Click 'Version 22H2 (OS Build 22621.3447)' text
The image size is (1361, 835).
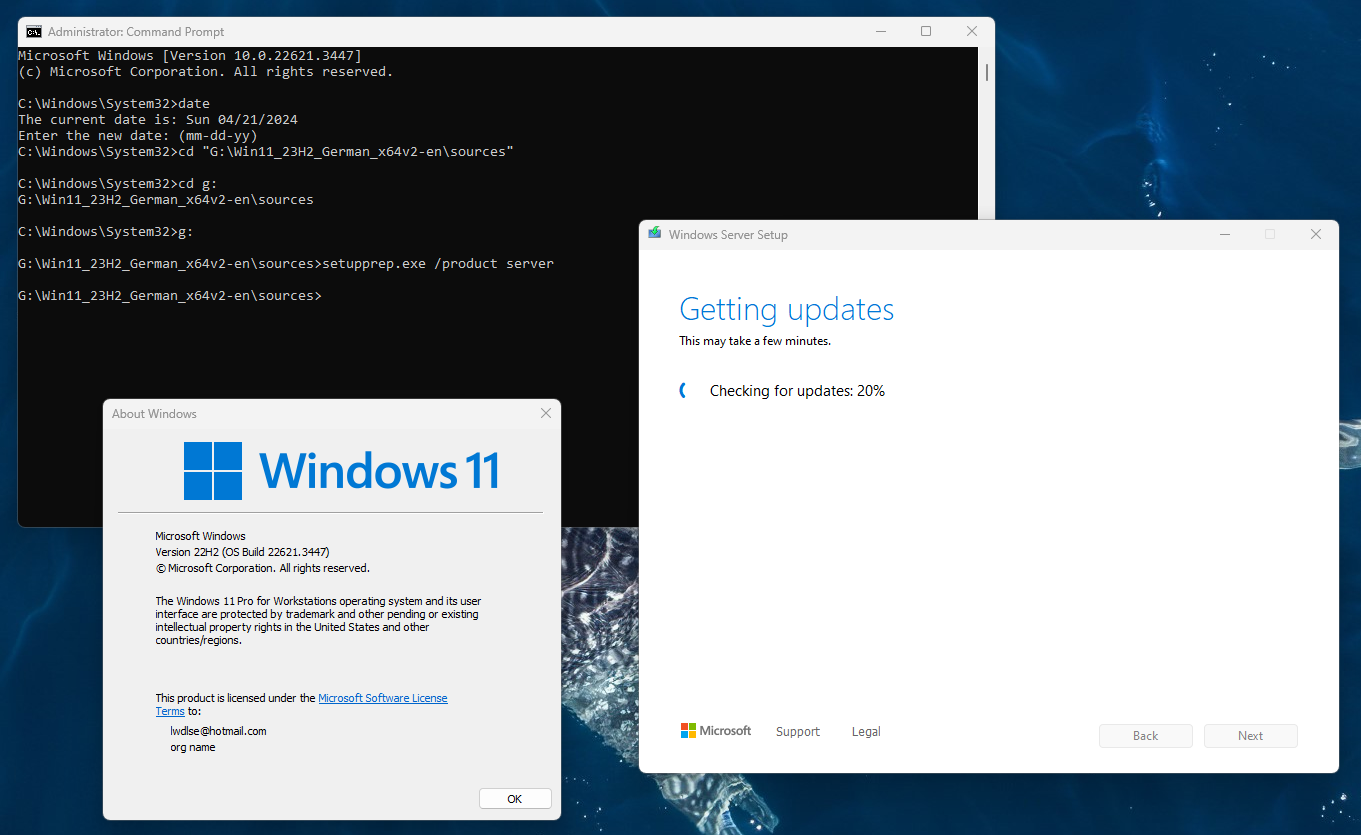(243, 552)
